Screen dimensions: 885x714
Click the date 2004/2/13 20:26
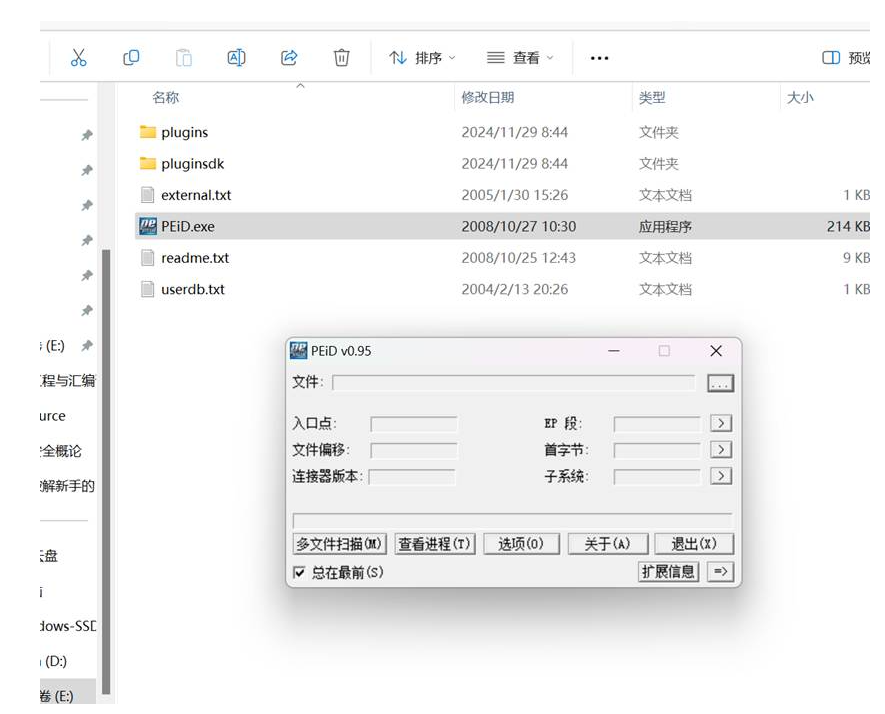click(514, 290)
